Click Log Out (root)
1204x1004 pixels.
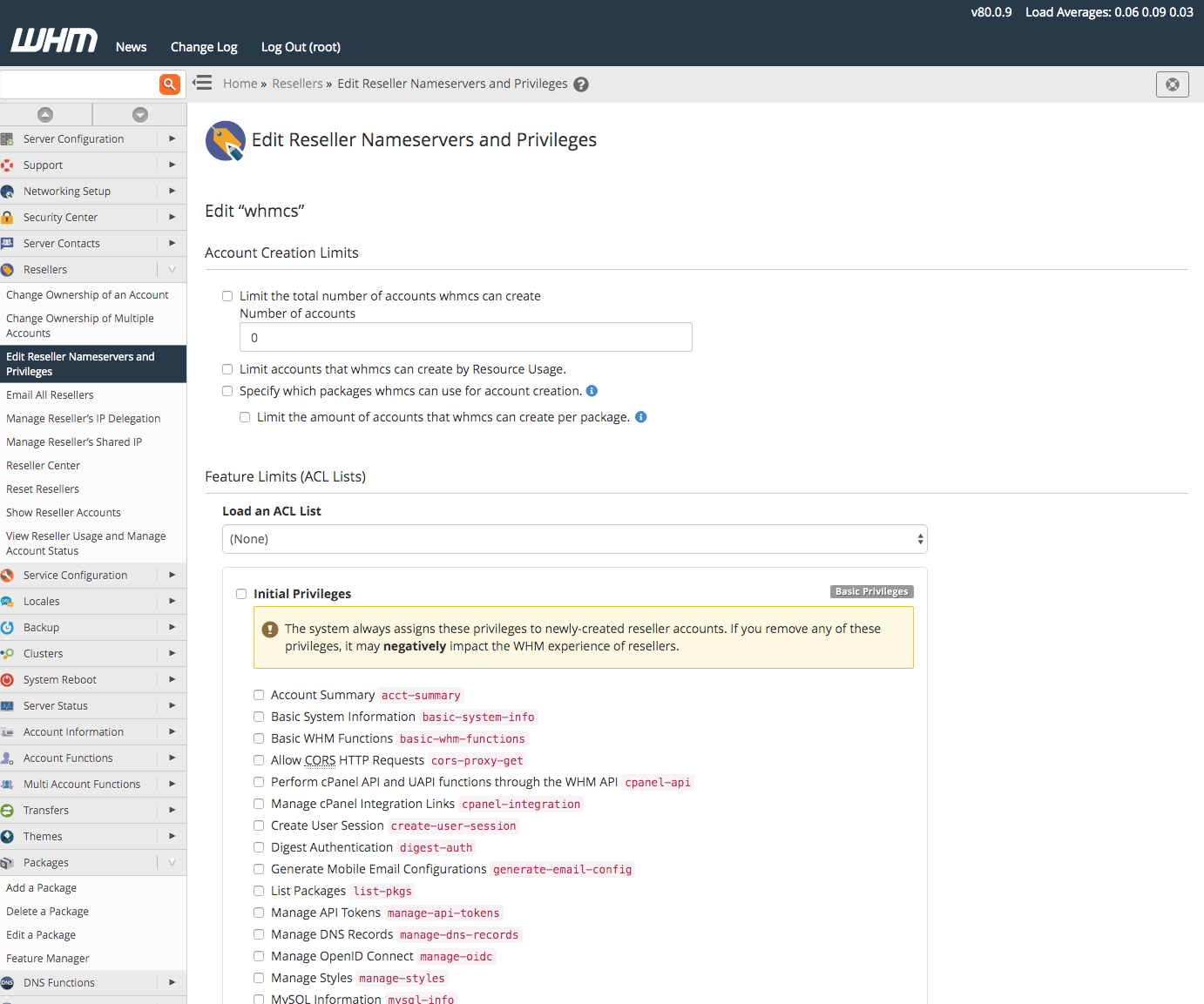click(x=301, y=47)
